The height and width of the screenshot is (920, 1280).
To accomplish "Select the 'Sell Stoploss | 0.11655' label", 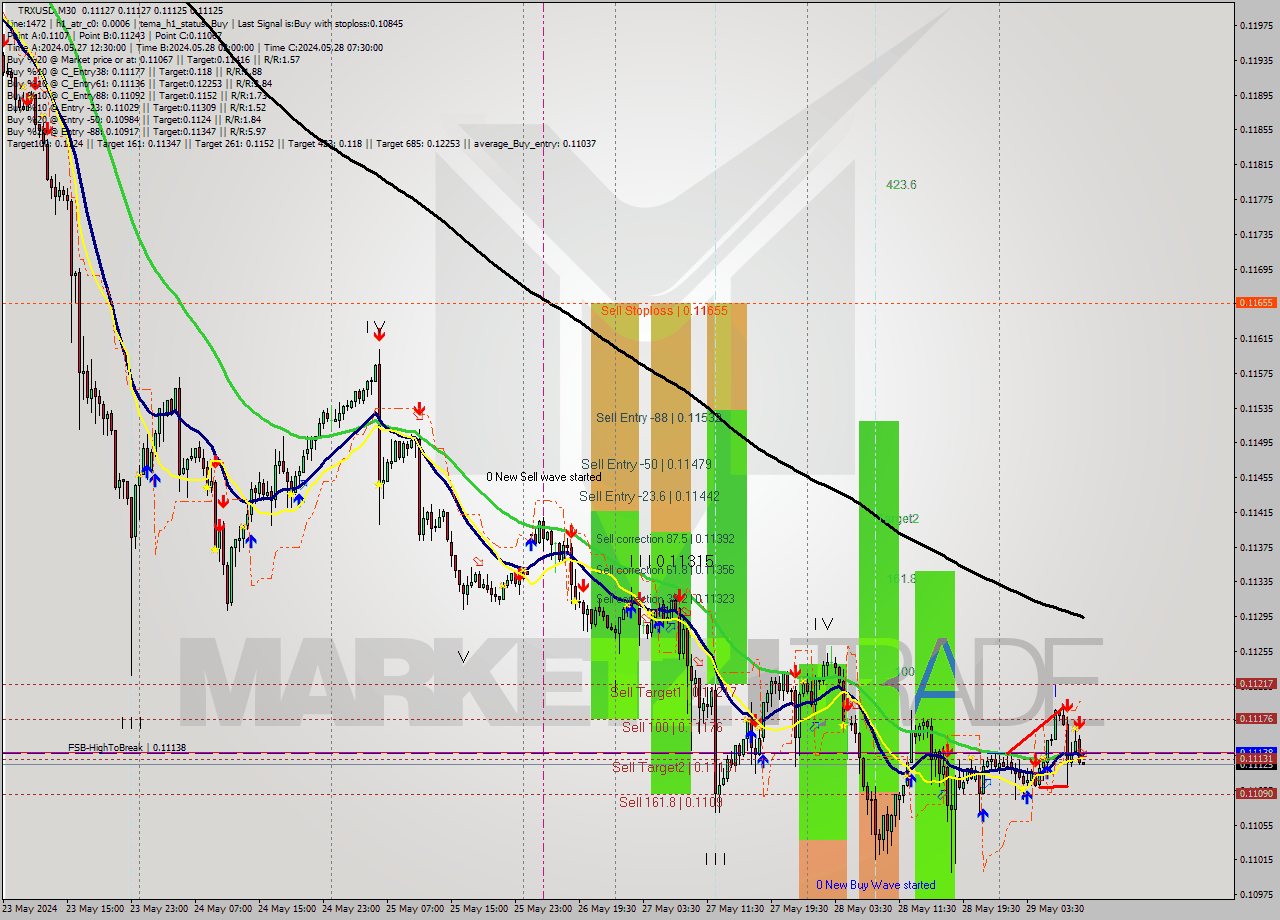I will pos(664,311).
